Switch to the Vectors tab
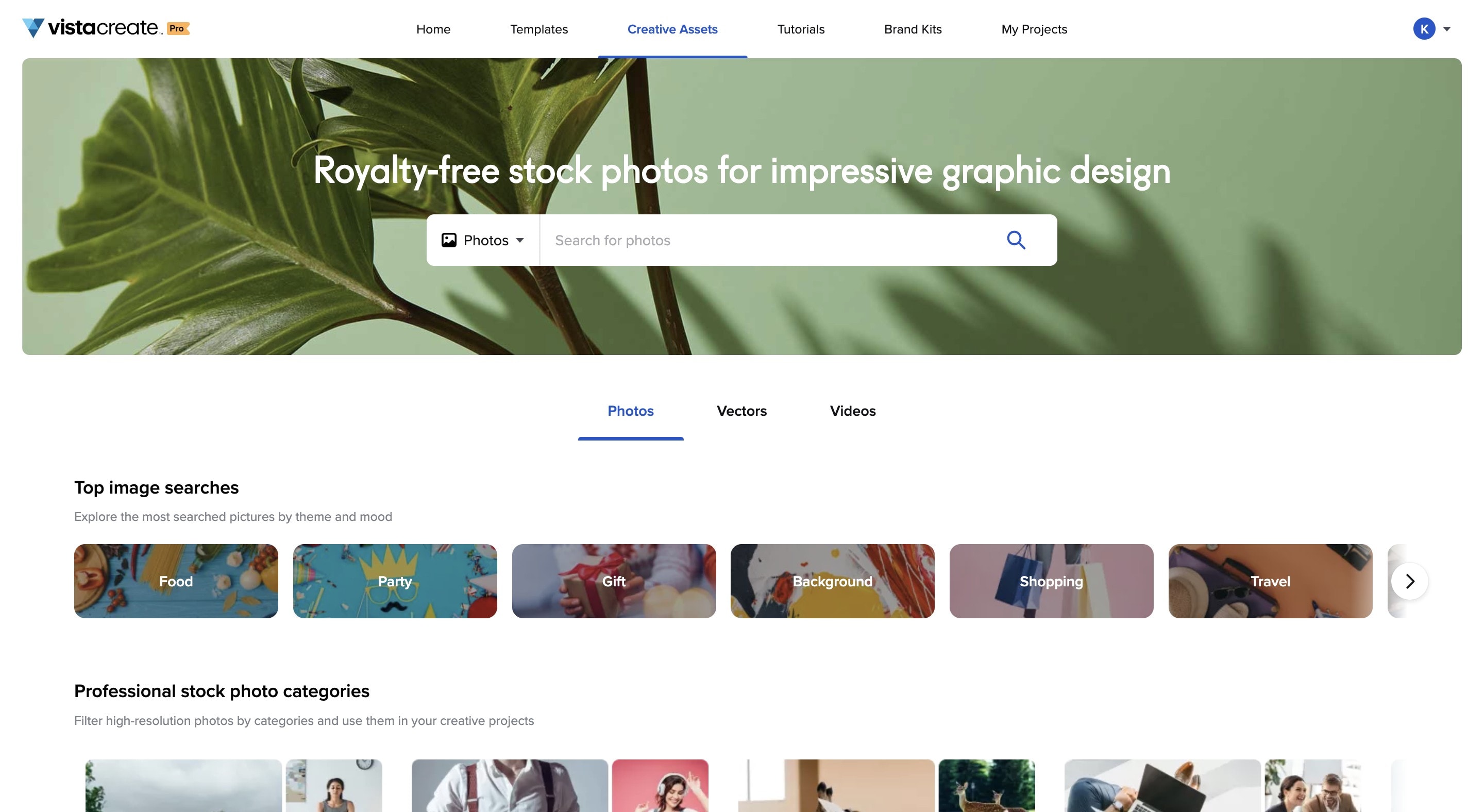The width and height of the screenshot is (1484, 812). (x=741, y=411)
